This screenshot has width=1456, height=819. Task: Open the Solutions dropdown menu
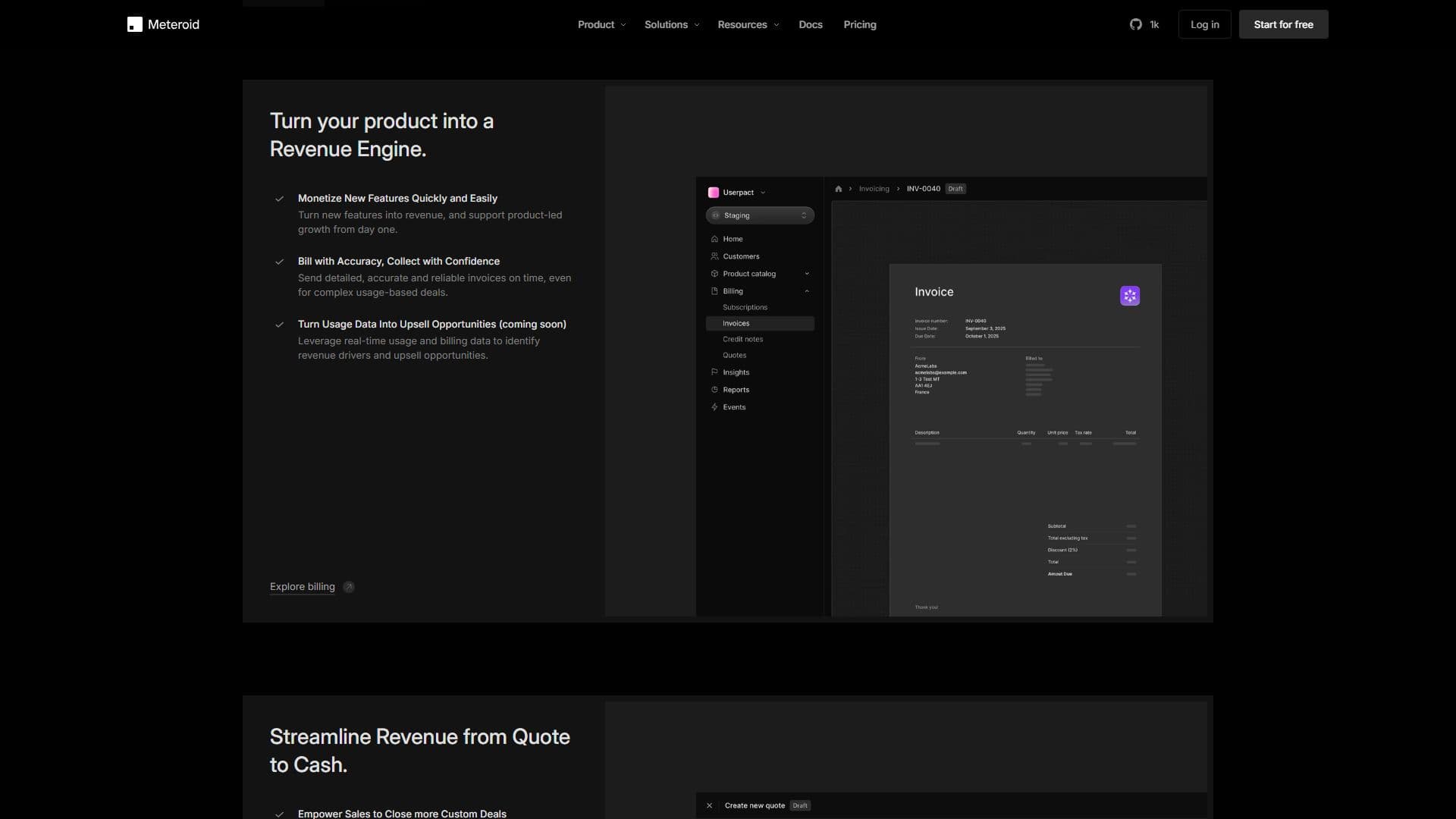[672, 24]
